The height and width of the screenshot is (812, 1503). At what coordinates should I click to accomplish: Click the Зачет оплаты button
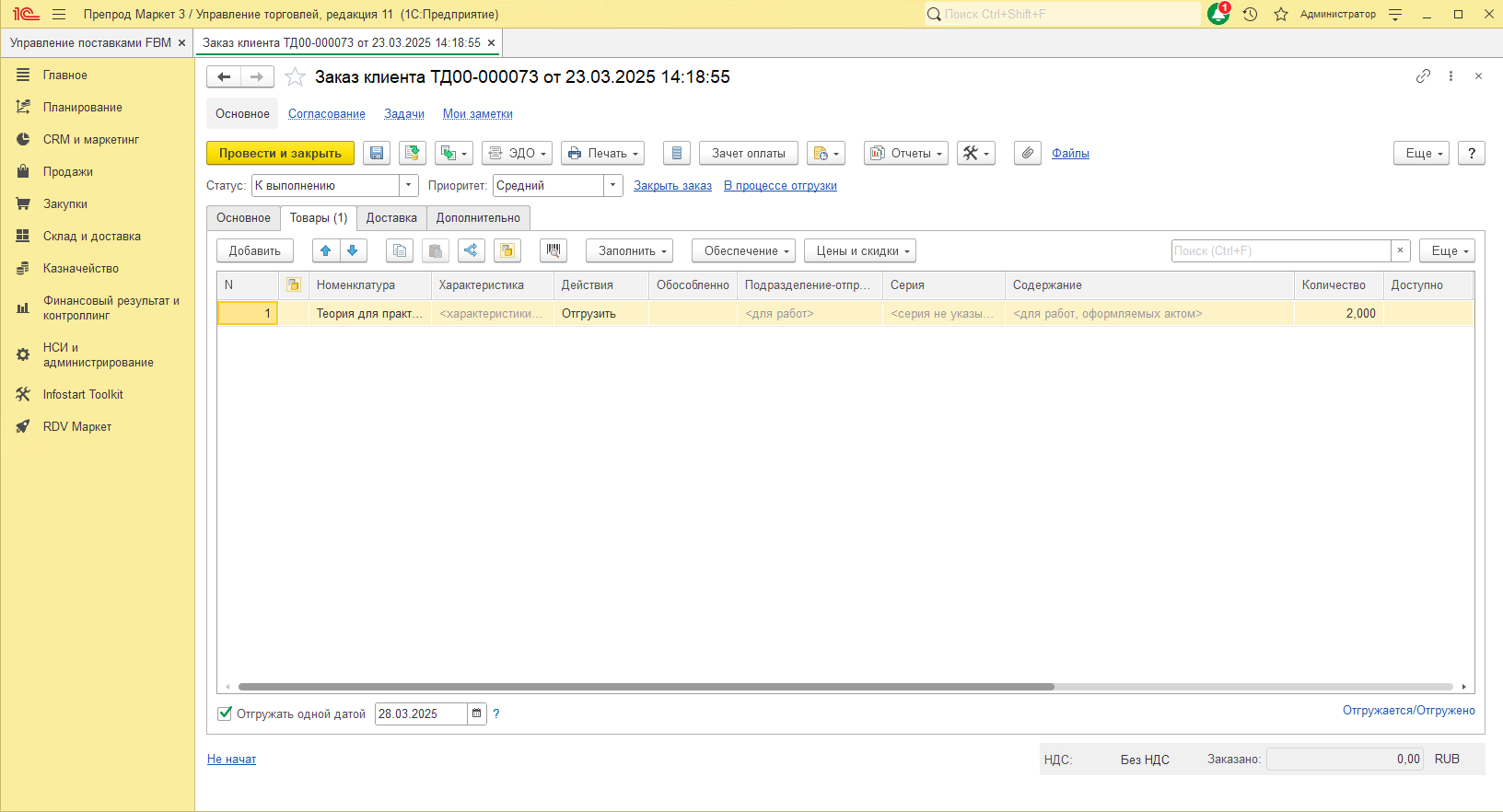[749, 154]
